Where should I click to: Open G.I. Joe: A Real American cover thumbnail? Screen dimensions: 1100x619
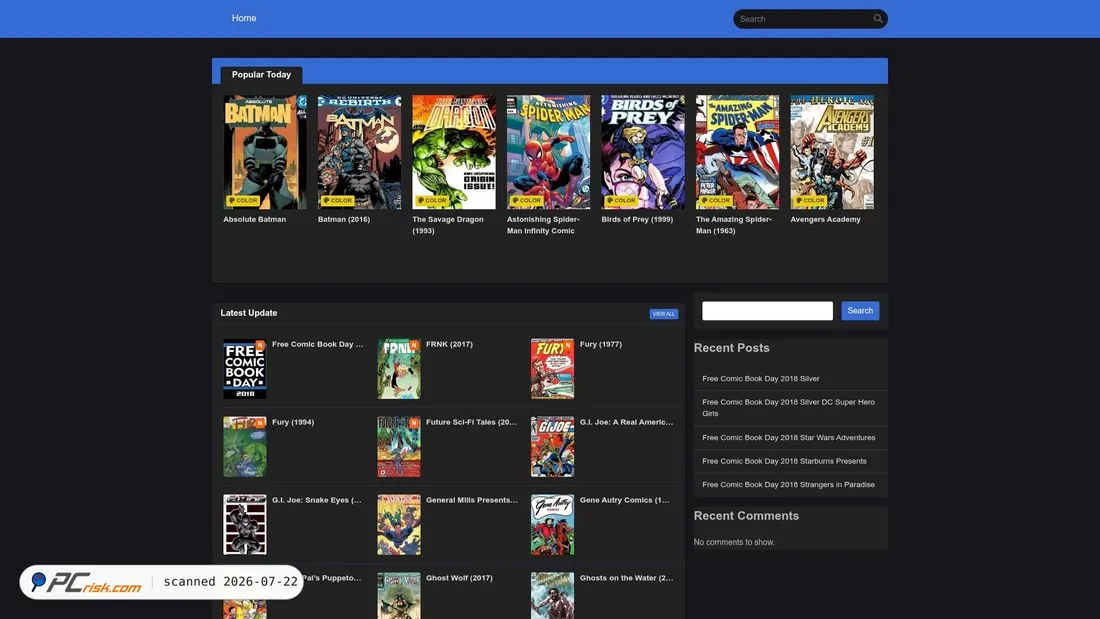point(552,447)
